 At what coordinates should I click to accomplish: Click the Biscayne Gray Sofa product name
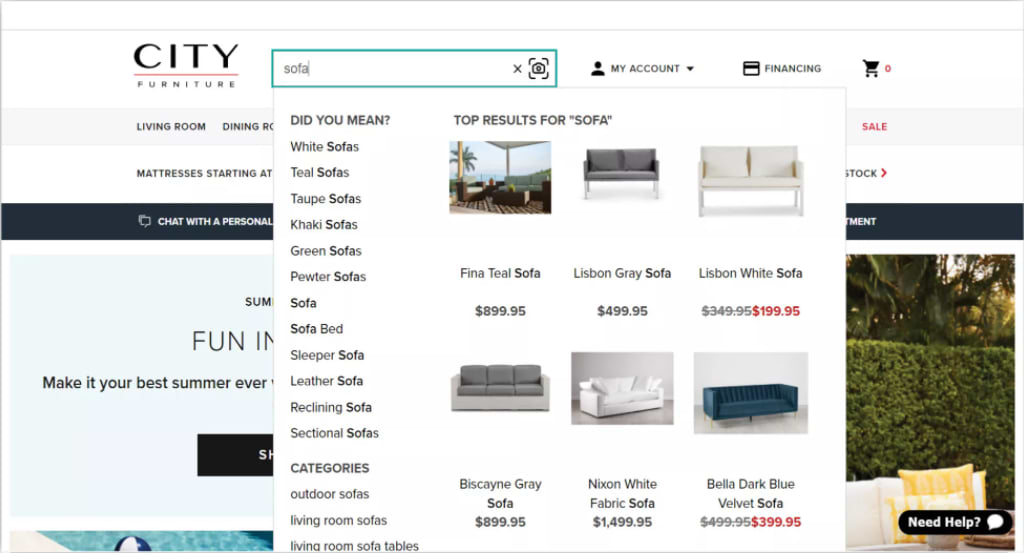(x=500, y=494)
